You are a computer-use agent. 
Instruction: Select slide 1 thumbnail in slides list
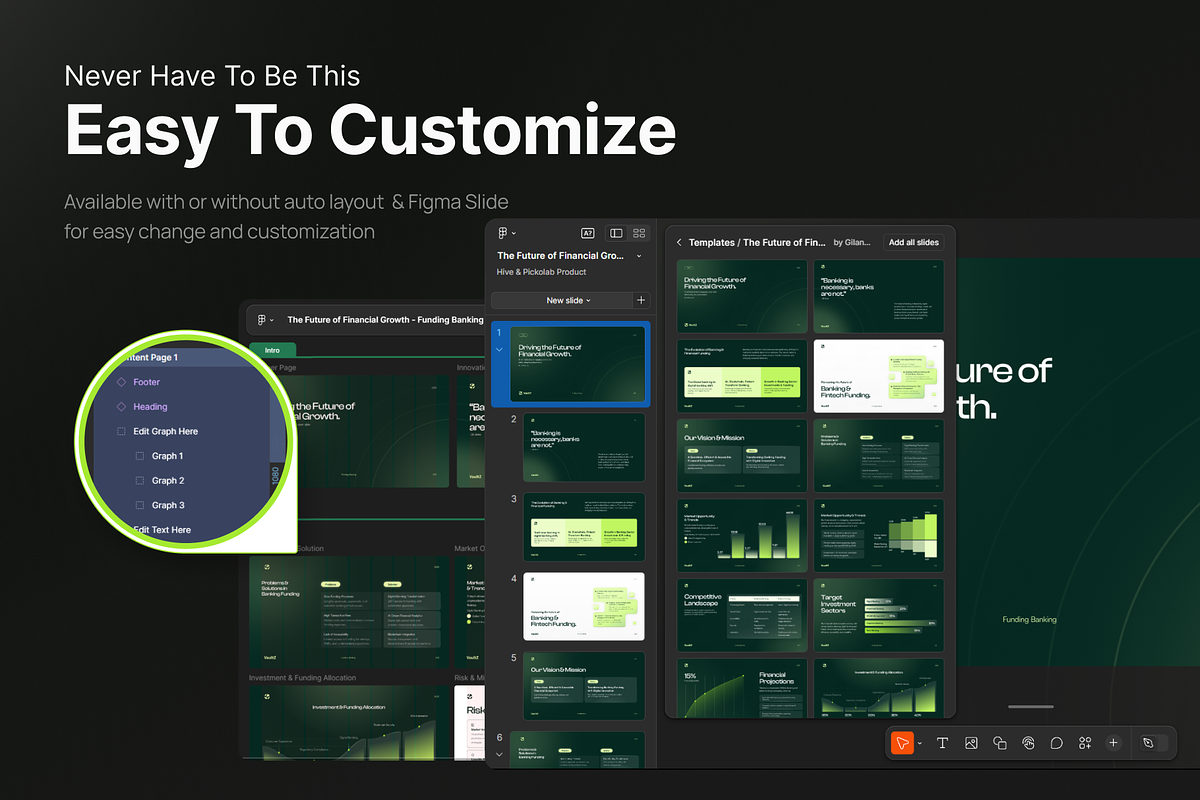[x=577, y=364]
